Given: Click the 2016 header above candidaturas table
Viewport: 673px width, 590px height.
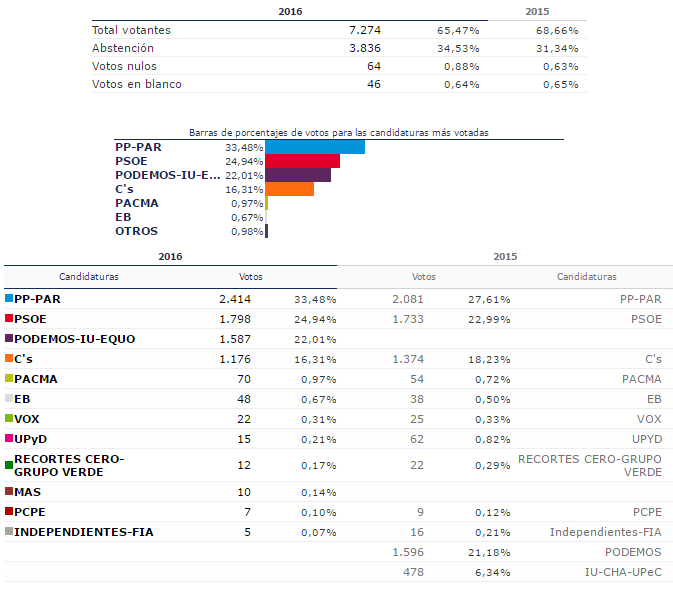Looking at the screenshot, I should pos(170,257).
